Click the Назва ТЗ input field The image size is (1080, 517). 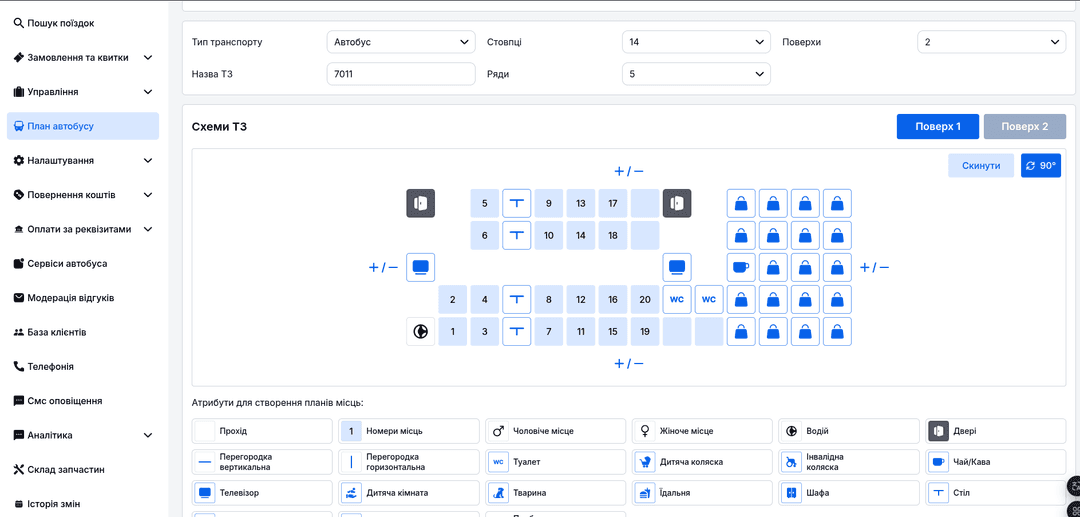point(400,74)
